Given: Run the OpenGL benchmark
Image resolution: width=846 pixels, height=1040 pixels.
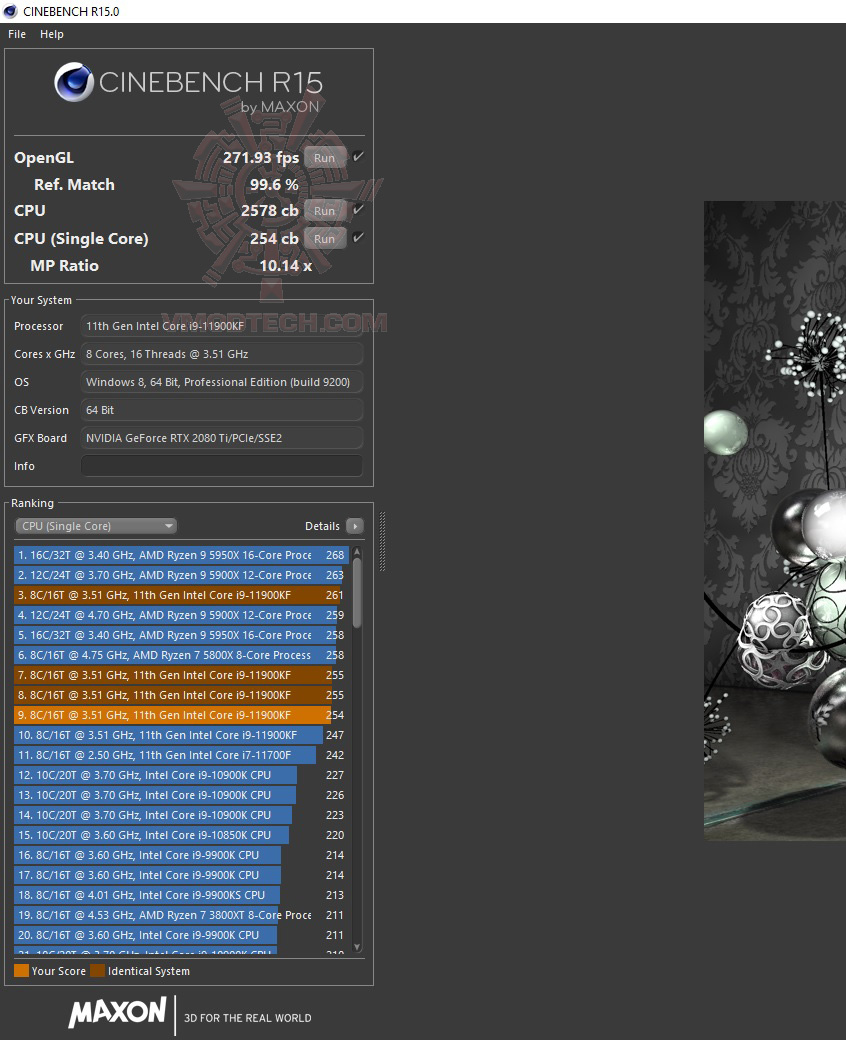Looking at the screenshot, I should click(x=324, y=158).
